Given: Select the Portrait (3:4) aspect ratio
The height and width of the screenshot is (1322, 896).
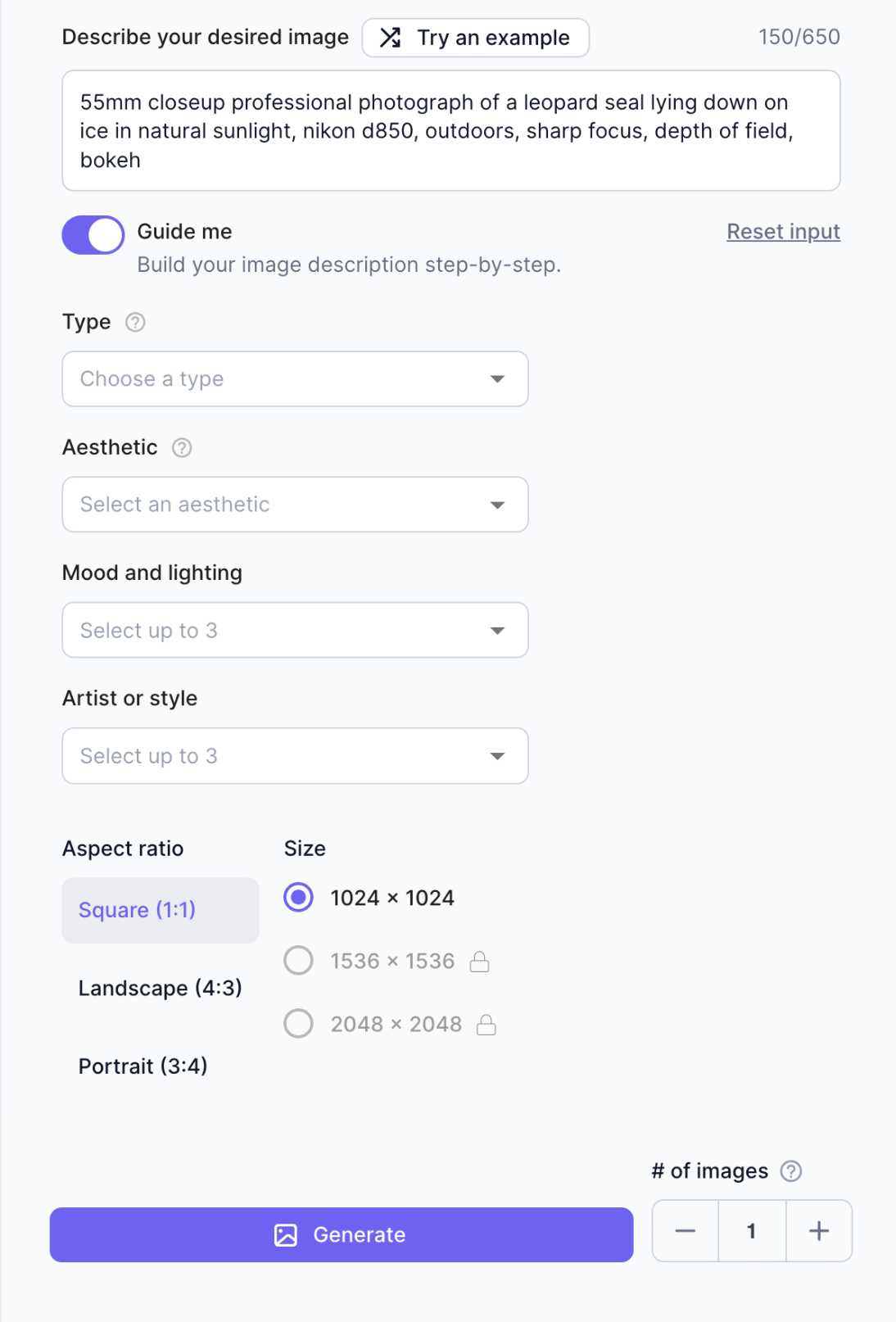Looking at the screenshot, I should coord(143,1066).
